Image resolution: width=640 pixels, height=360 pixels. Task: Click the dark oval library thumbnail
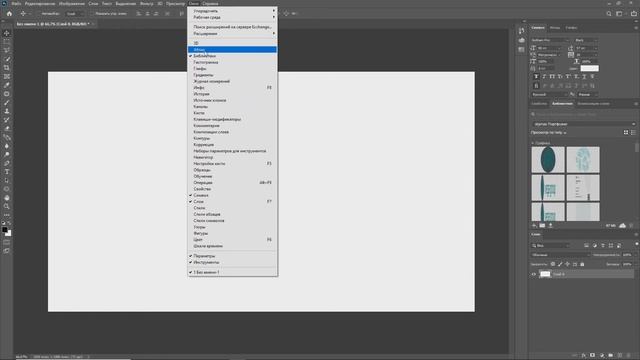click(548, 160)
